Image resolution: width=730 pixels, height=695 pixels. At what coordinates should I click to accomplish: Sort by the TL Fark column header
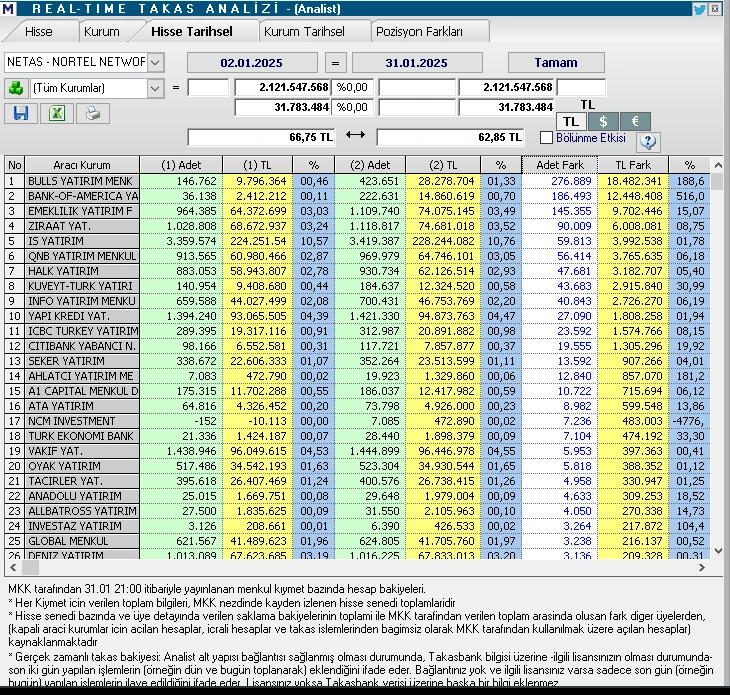pyautogui.click(x=633, y=165)
